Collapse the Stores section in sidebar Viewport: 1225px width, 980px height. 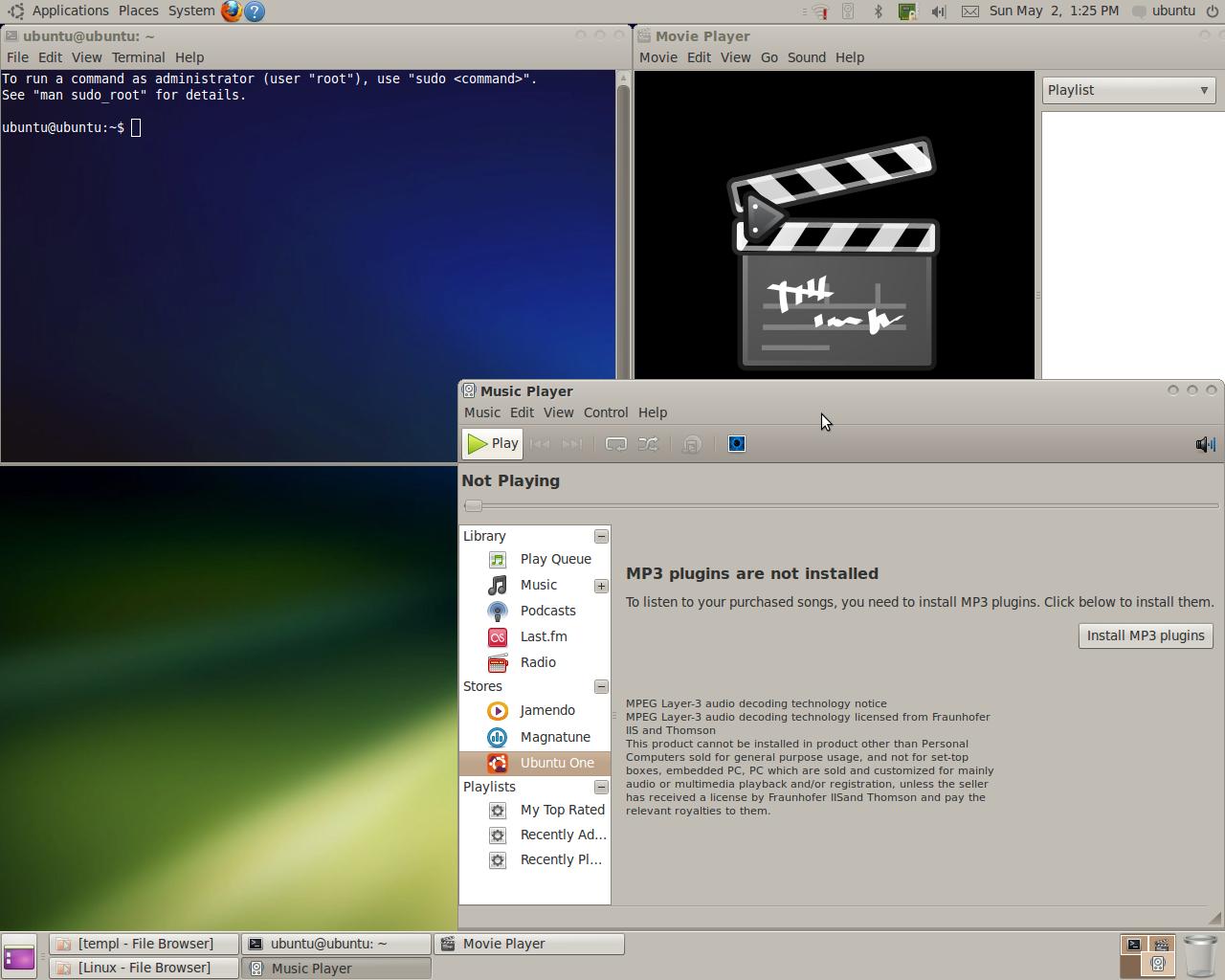pos(601,687)
